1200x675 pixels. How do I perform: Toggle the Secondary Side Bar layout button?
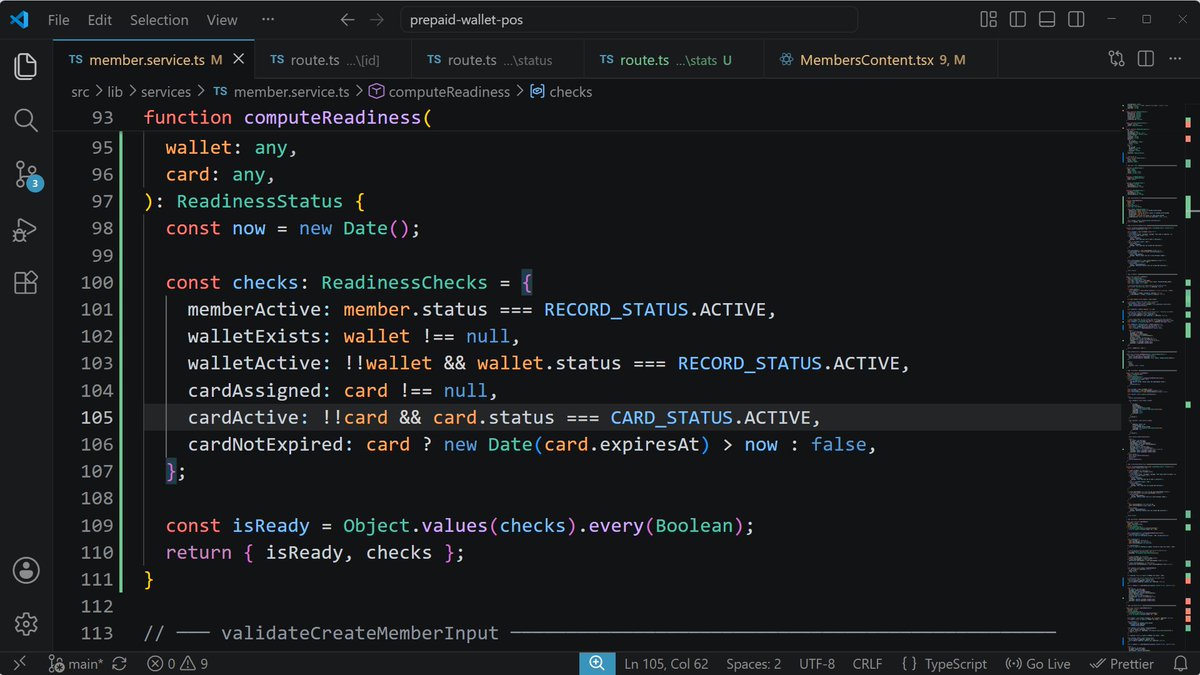point(1075,19)
